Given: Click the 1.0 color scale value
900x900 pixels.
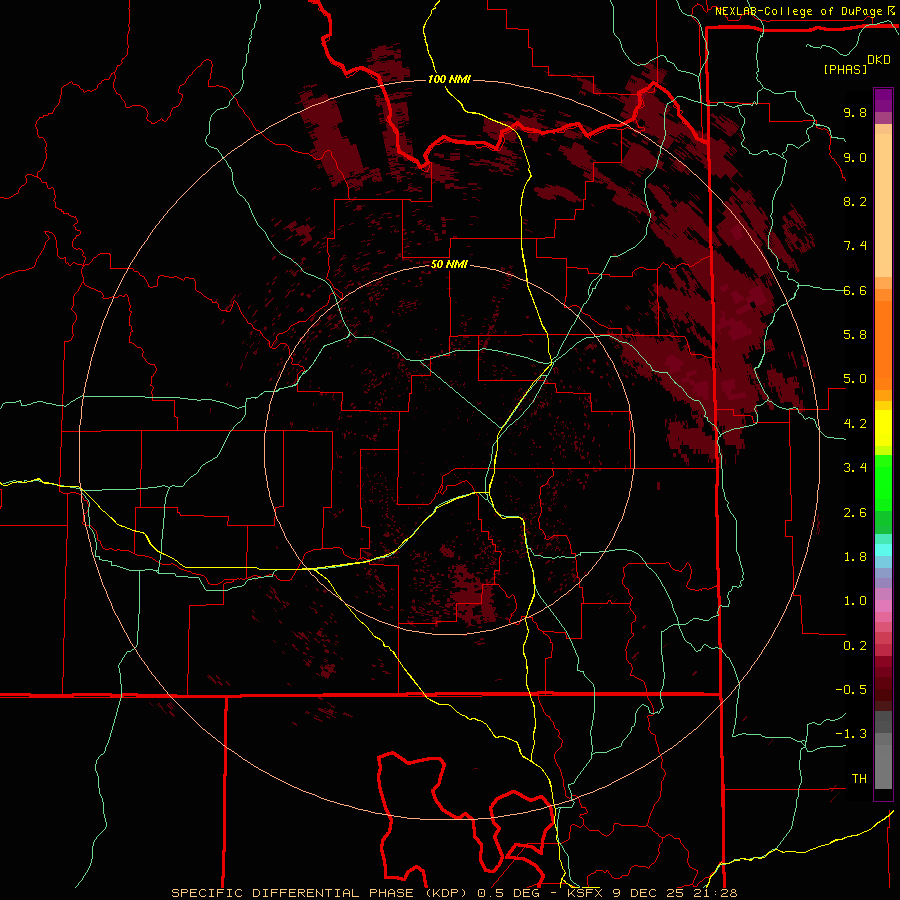Looking at the screenshot, I should (x=855, y=601).
